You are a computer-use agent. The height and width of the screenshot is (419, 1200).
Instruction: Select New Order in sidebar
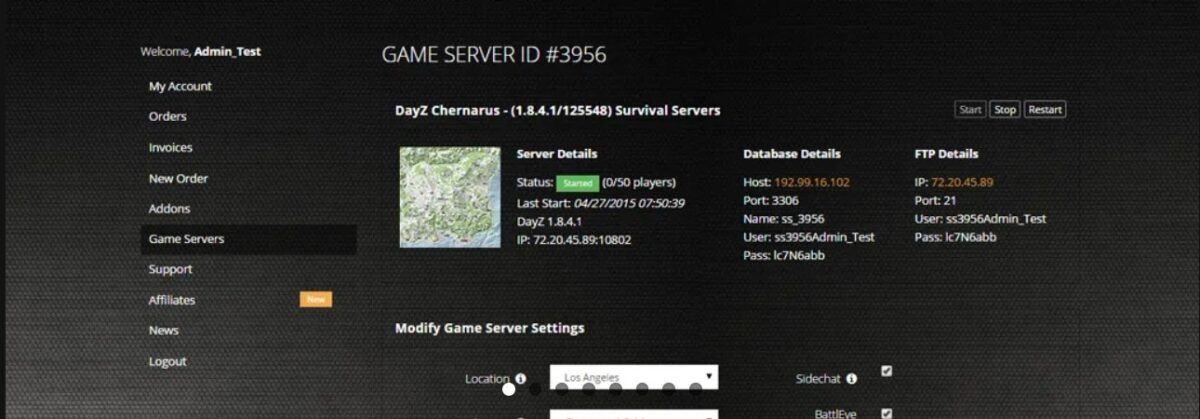point(178,179)
